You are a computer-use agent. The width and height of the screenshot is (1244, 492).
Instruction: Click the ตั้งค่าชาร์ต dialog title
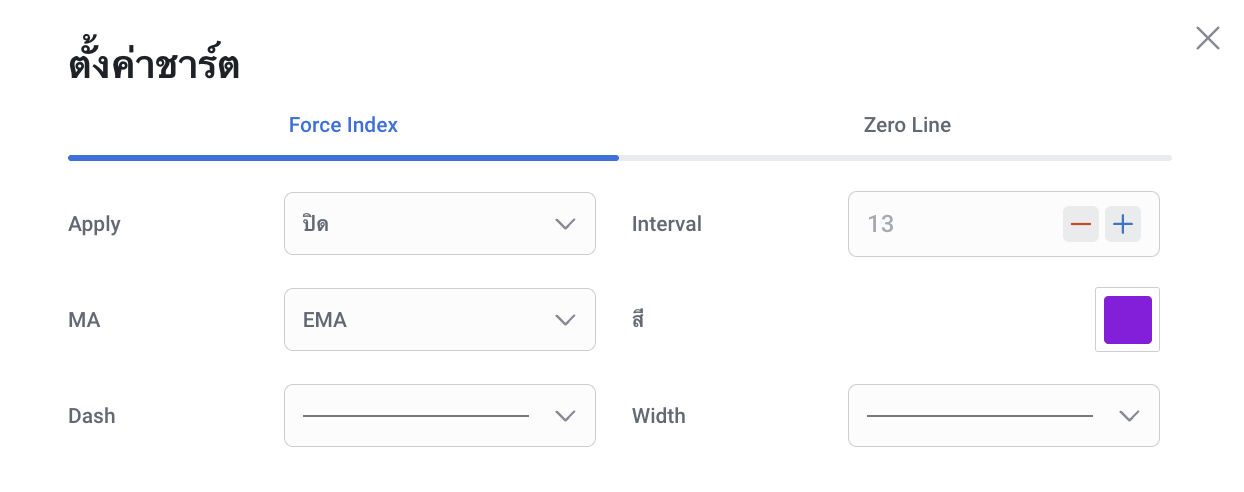pyautogui.click(x=153, y=66)
